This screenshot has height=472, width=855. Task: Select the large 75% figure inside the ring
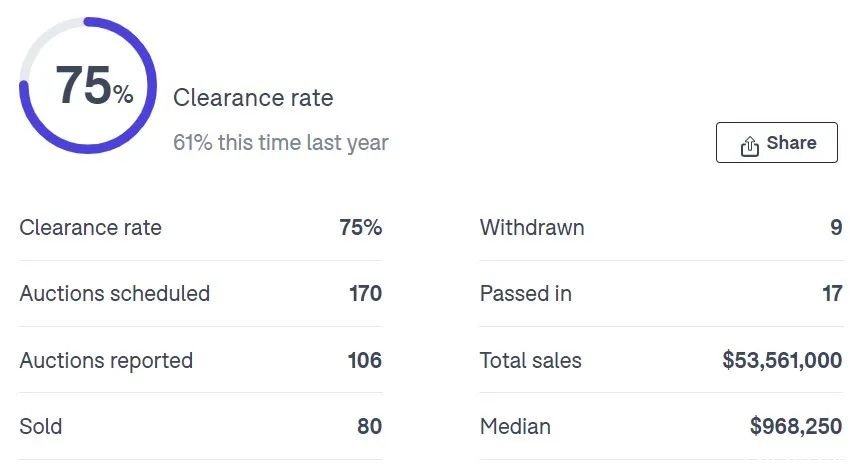(94, 85)
